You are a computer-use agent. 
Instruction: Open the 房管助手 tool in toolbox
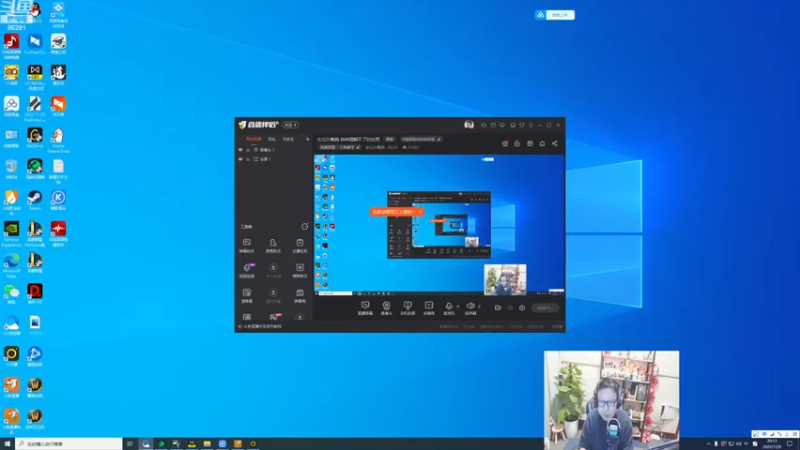coord(273,245)
